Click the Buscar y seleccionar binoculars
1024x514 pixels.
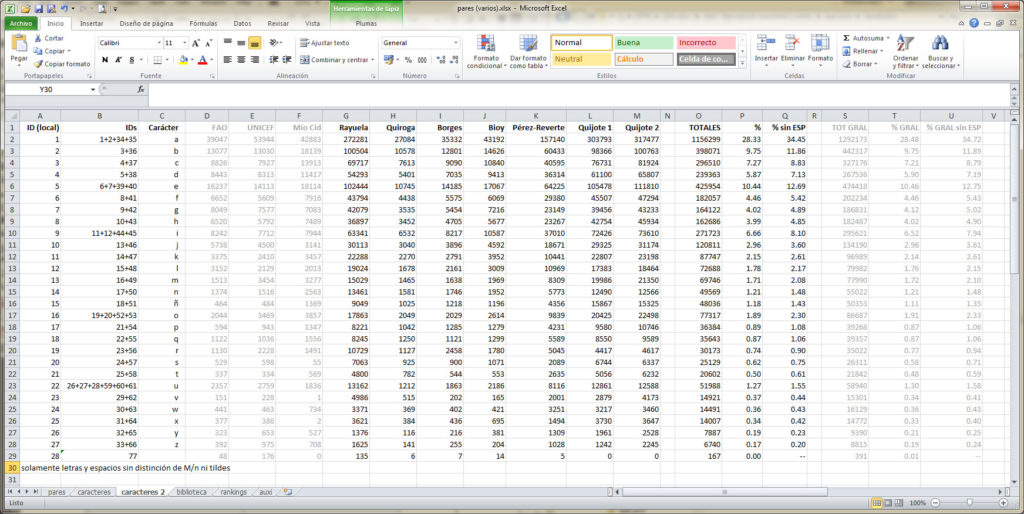(x=939, y=44)
